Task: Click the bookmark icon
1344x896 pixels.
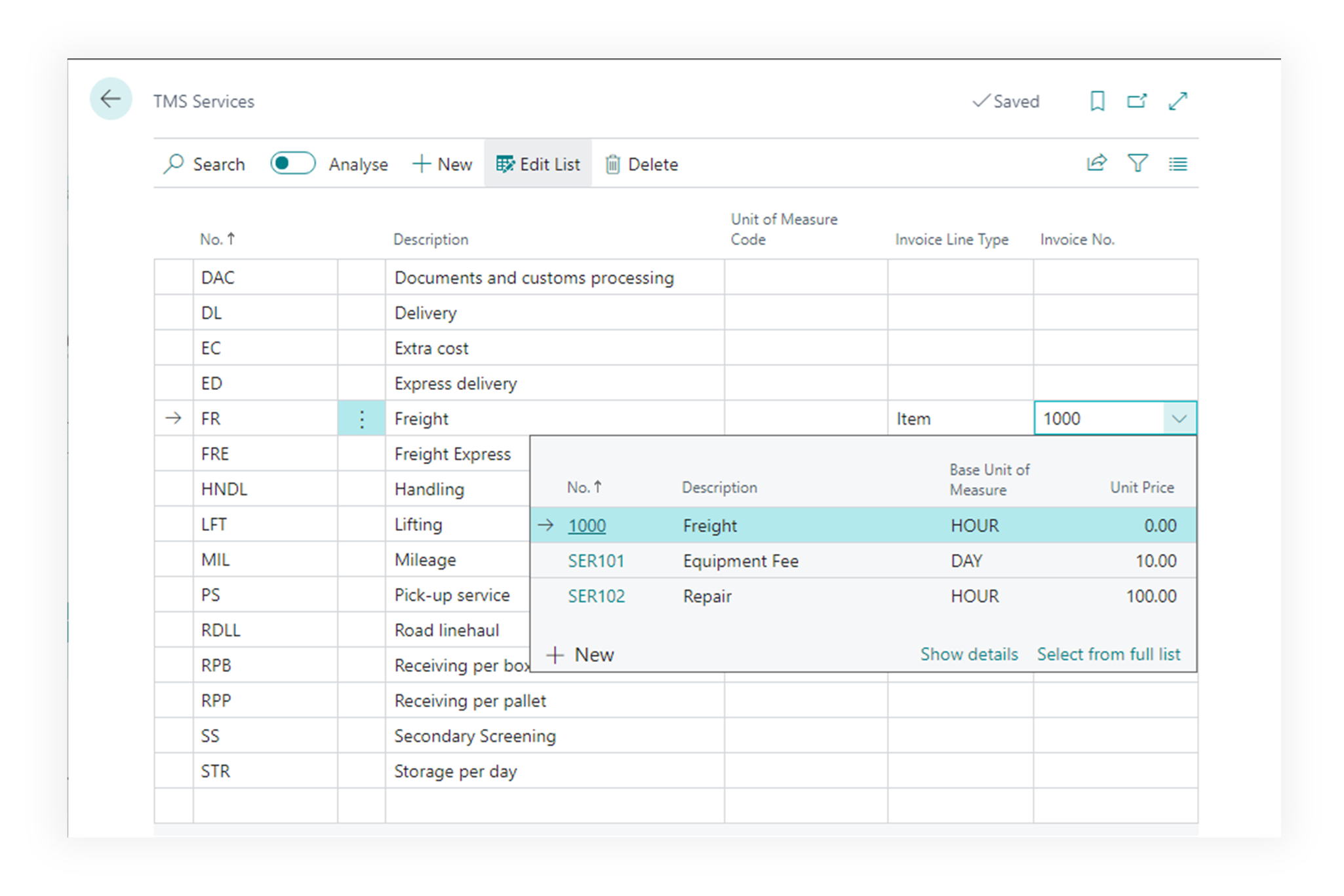Action: click(1097, 101)
